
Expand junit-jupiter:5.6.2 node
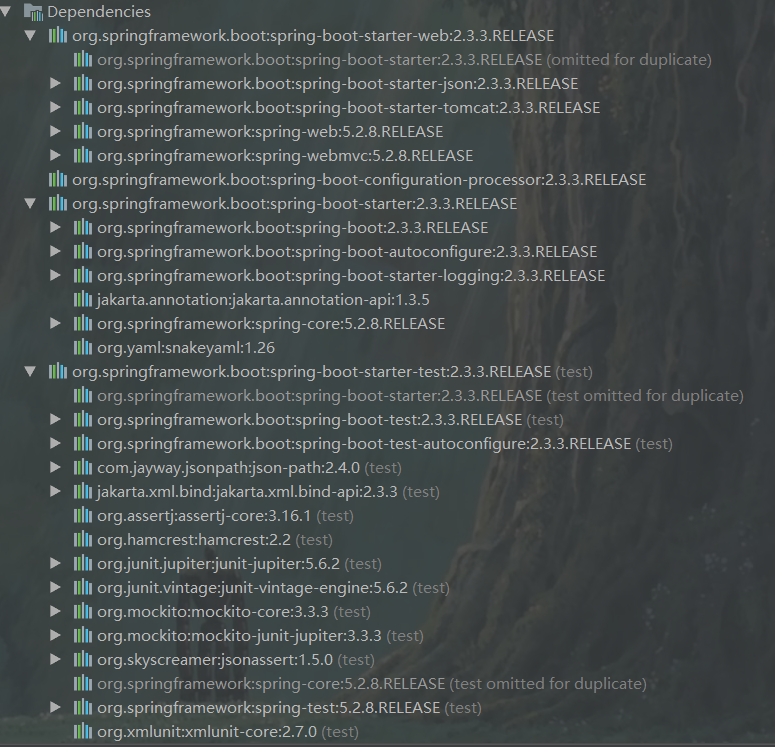pos(55,564)
